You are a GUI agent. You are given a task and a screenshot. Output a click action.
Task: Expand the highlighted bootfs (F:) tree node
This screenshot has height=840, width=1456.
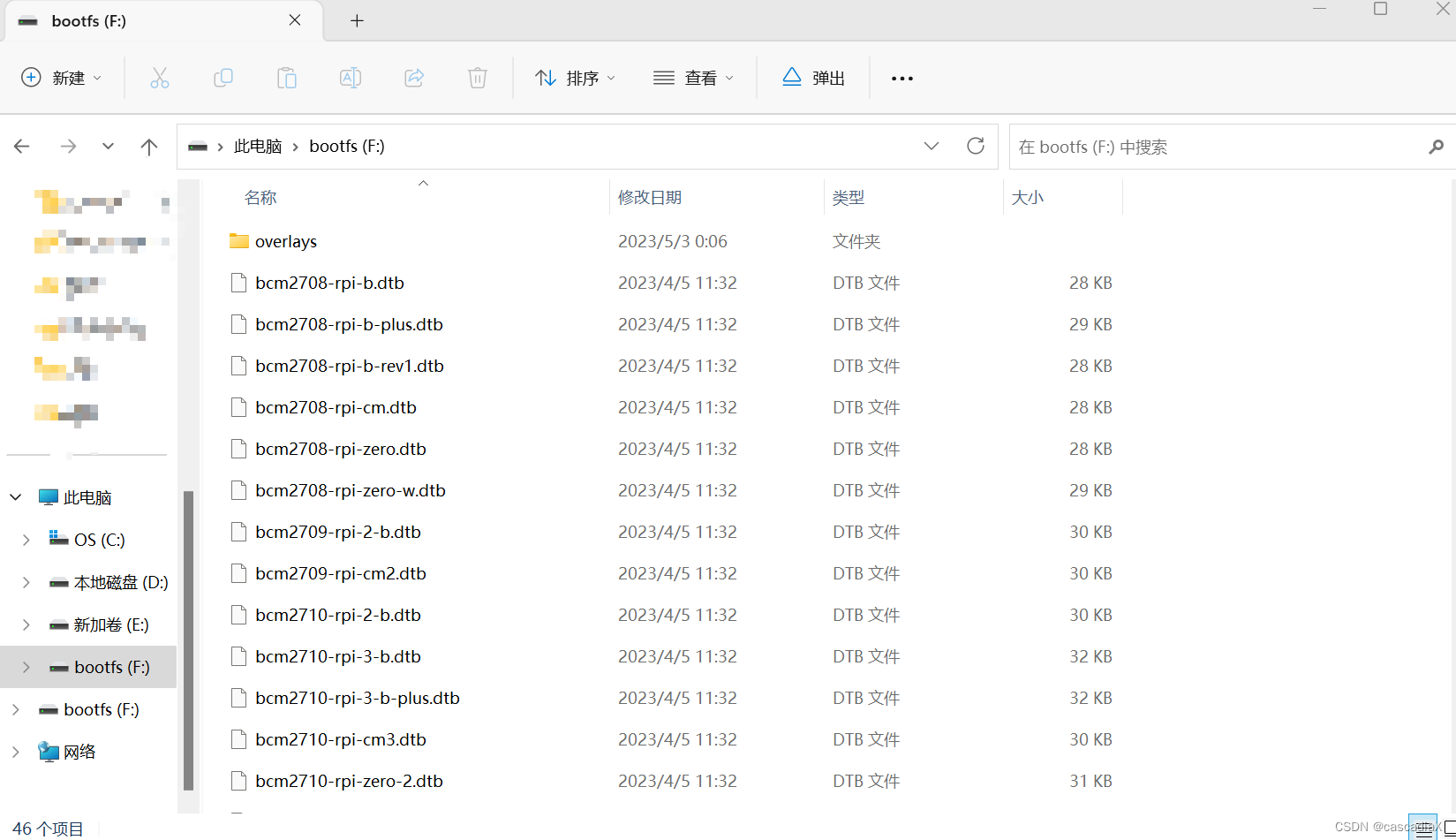[x=26, y=667]
